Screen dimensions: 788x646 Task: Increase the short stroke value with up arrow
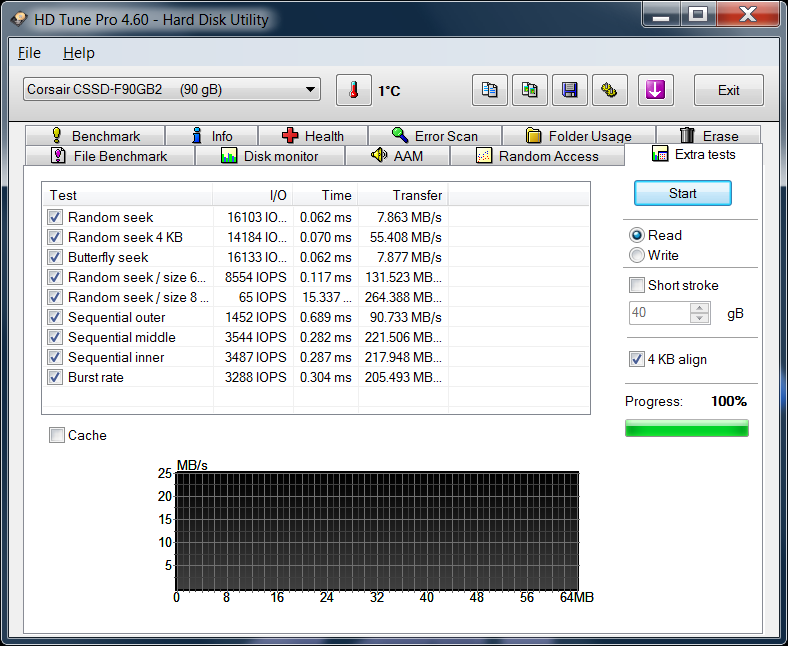point(700,308)
